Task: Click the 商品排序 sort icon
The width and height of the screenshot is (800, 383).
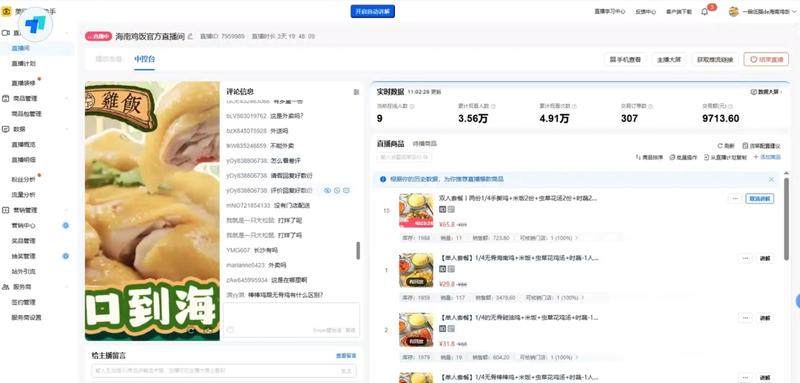Action: pos(638,157)
